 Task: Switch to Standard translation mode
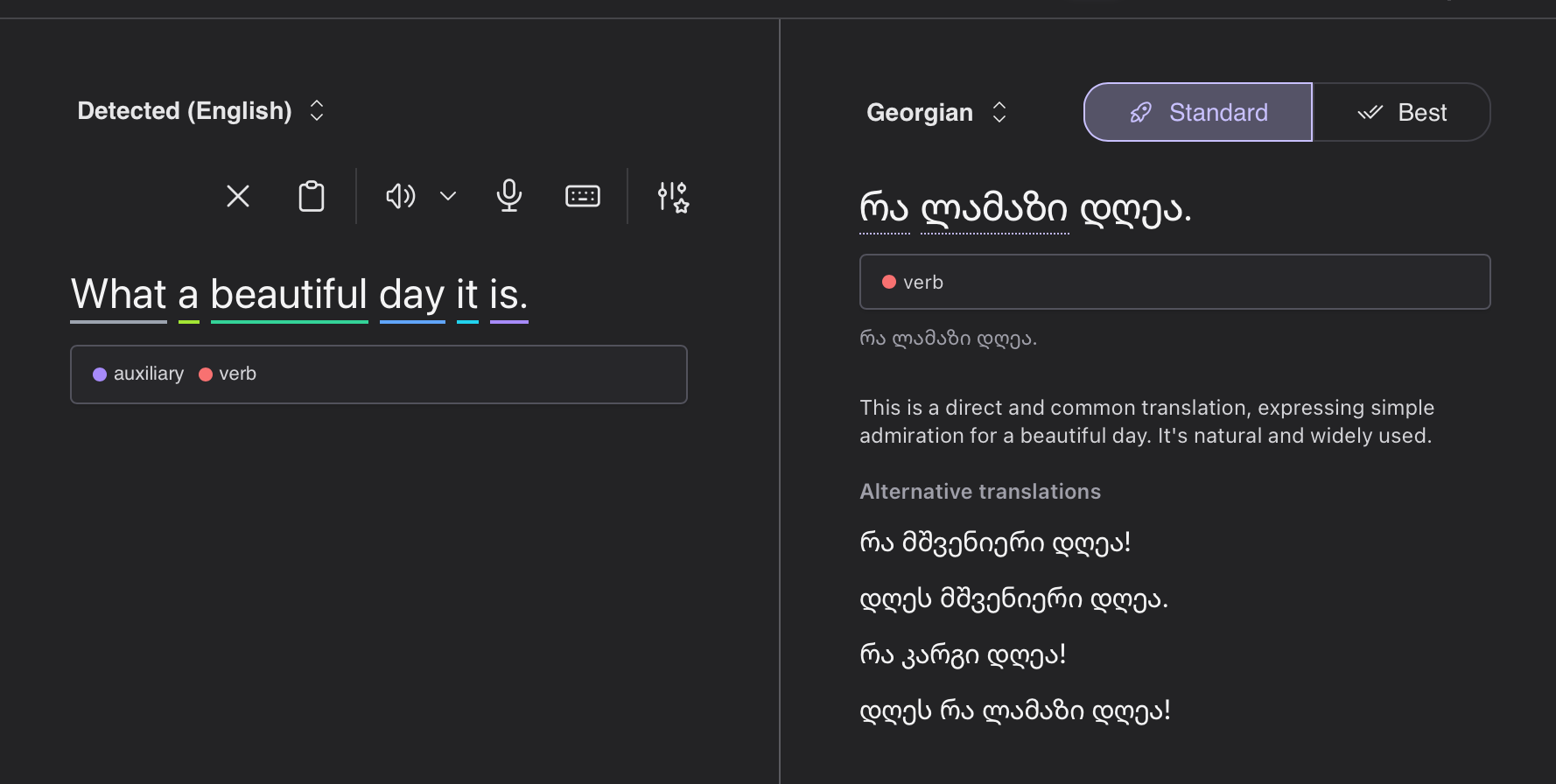tap(1198, 112)
